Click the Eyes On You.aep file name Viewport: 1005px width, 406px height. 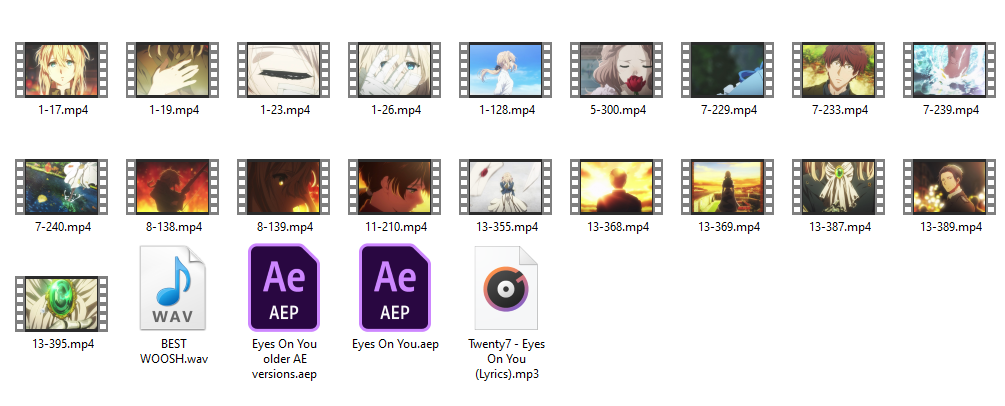[395, 344]
